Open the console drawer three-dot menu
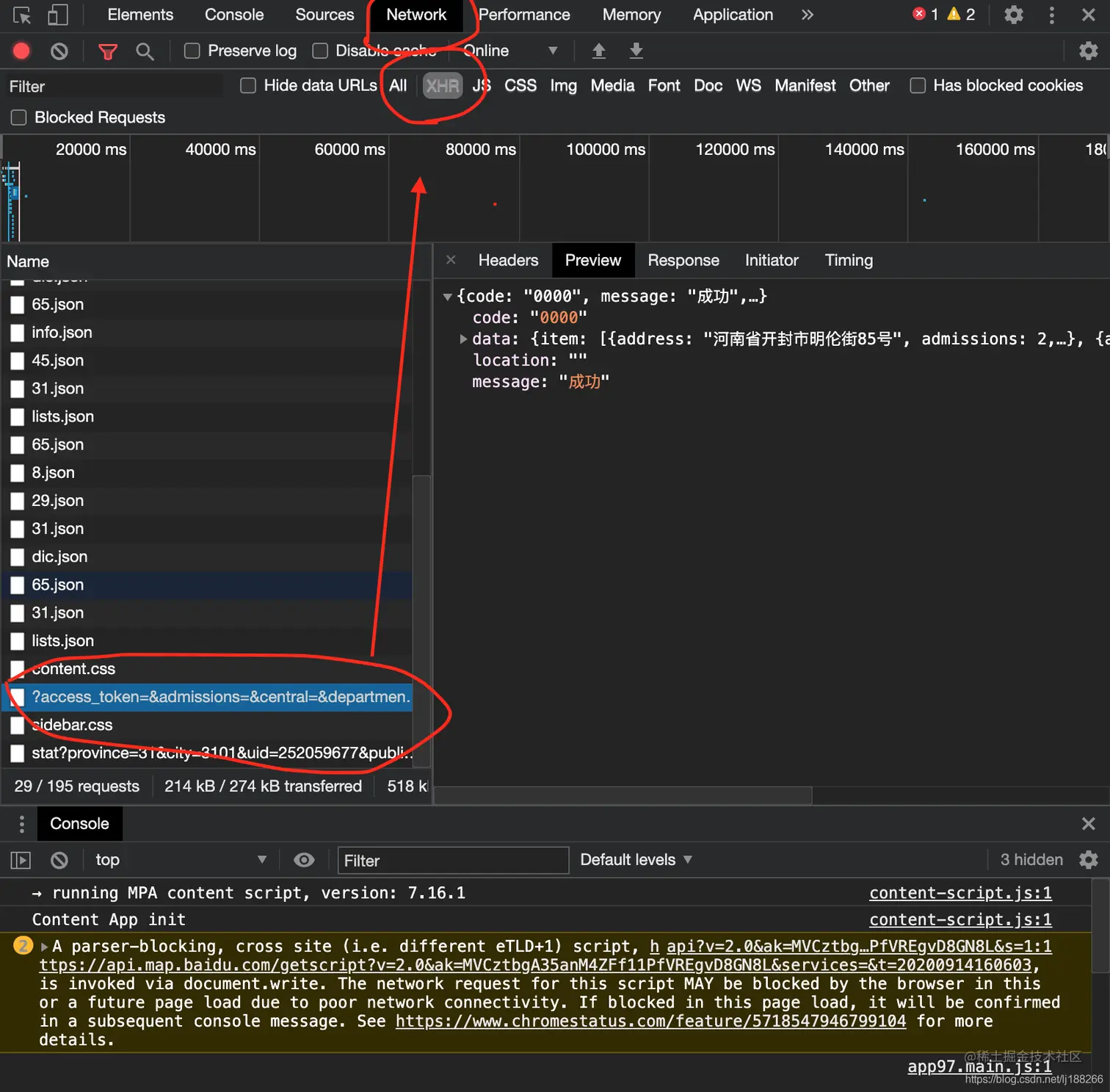Image resolution: width=1110 pixels, height=1092 pixels. (x=21, y=824)
